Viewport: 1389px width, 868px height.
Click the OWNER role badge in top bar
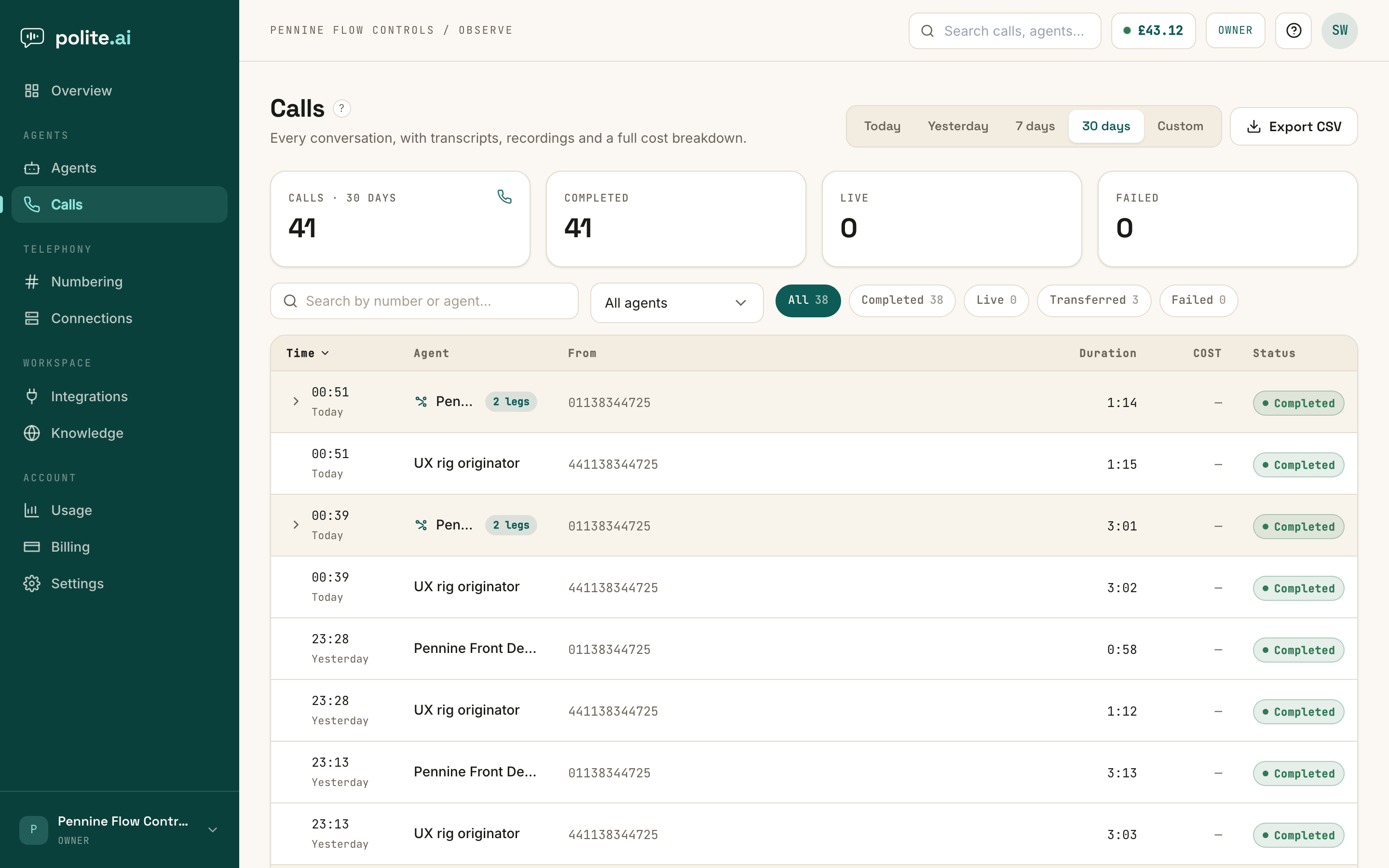[x=1235, y=30]
